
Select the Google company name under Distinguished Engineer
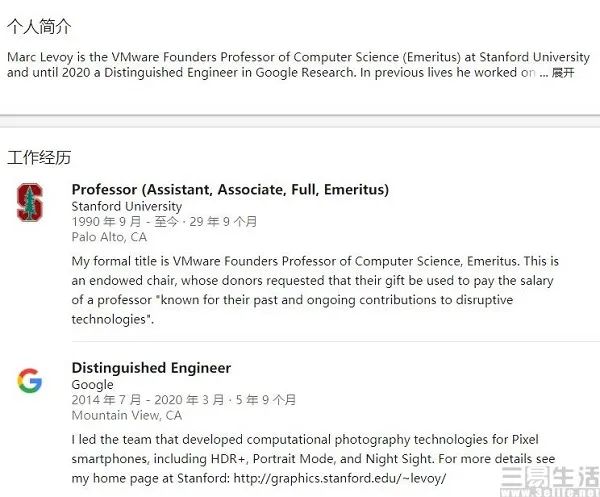coord(93,385)
